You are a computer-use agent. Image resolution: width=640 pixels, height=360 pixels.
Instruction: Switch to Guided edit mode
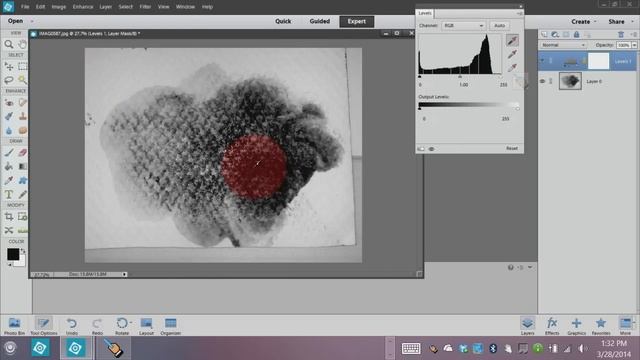coord(320,21)
